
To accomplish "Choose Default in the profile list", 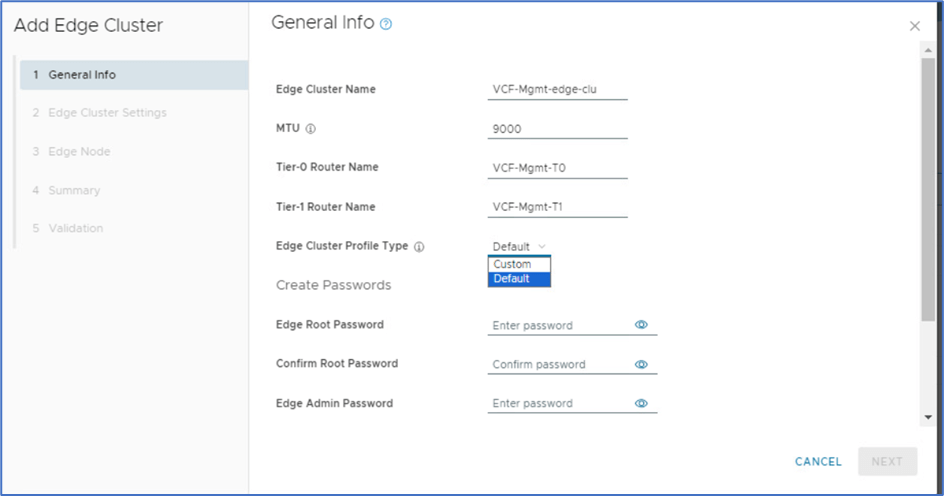I will pos(518,279).
